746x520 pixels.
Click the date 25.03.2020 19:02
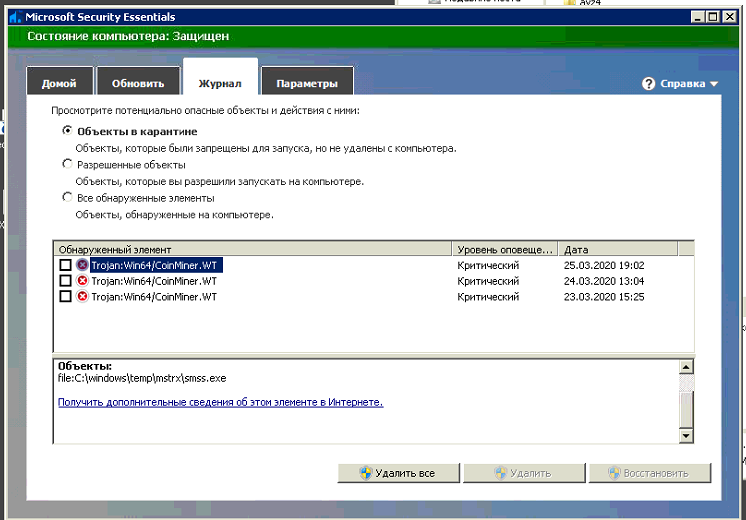tap(604, 265)
